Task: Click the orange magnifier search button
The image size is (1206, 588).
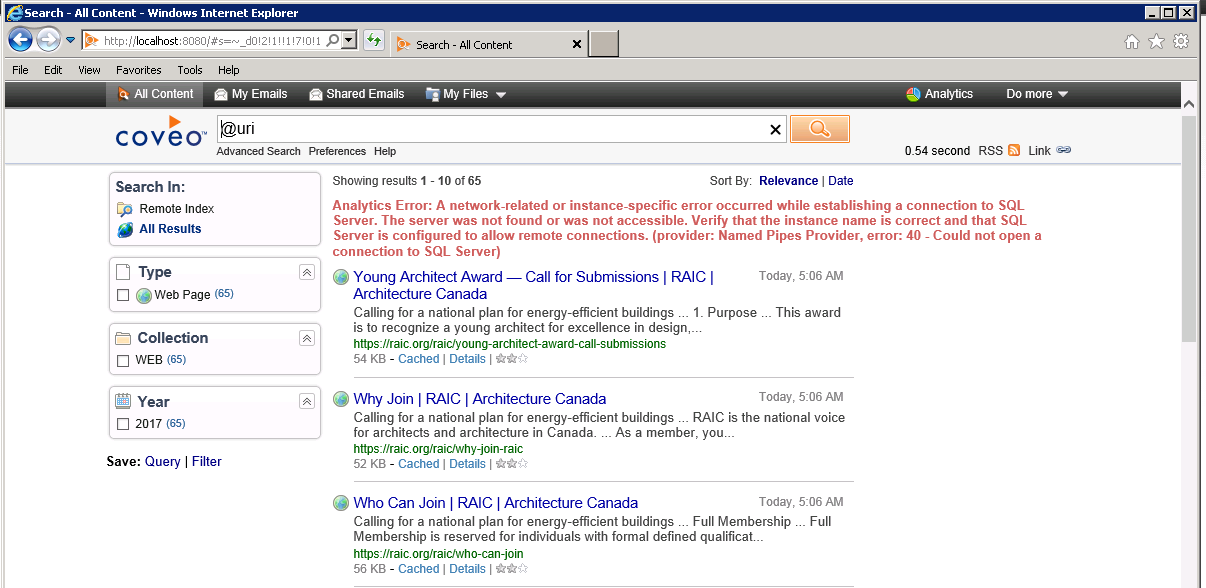Action: [819, 129]
